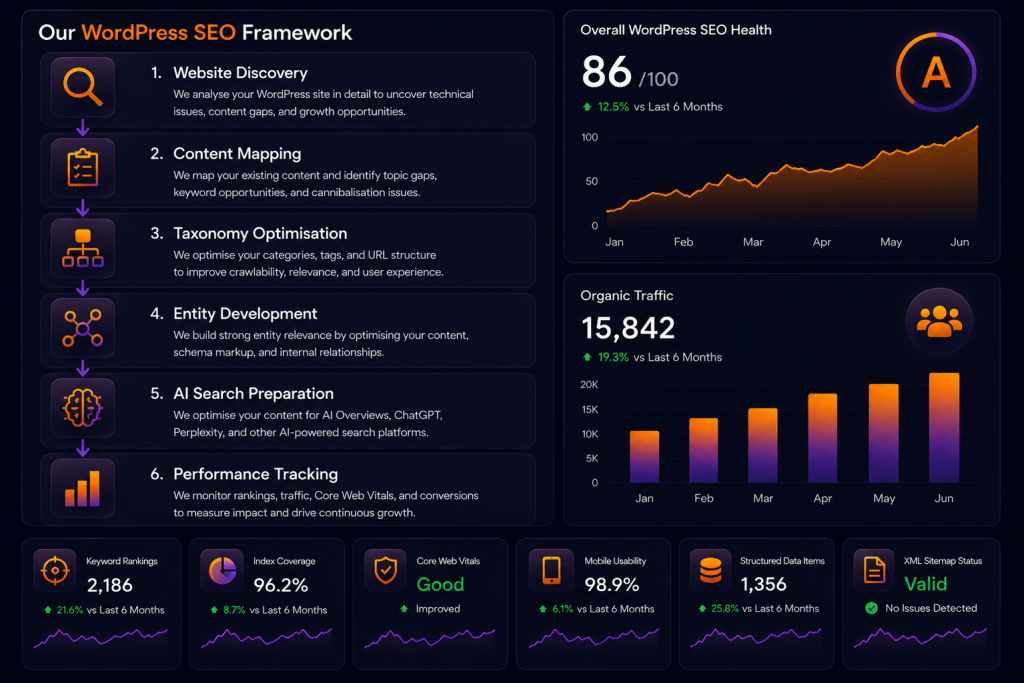Viewport: 1024px width, 683px height.
Task: Click the green checkmark beside No Issues Detected
Action: coord(871,608)
